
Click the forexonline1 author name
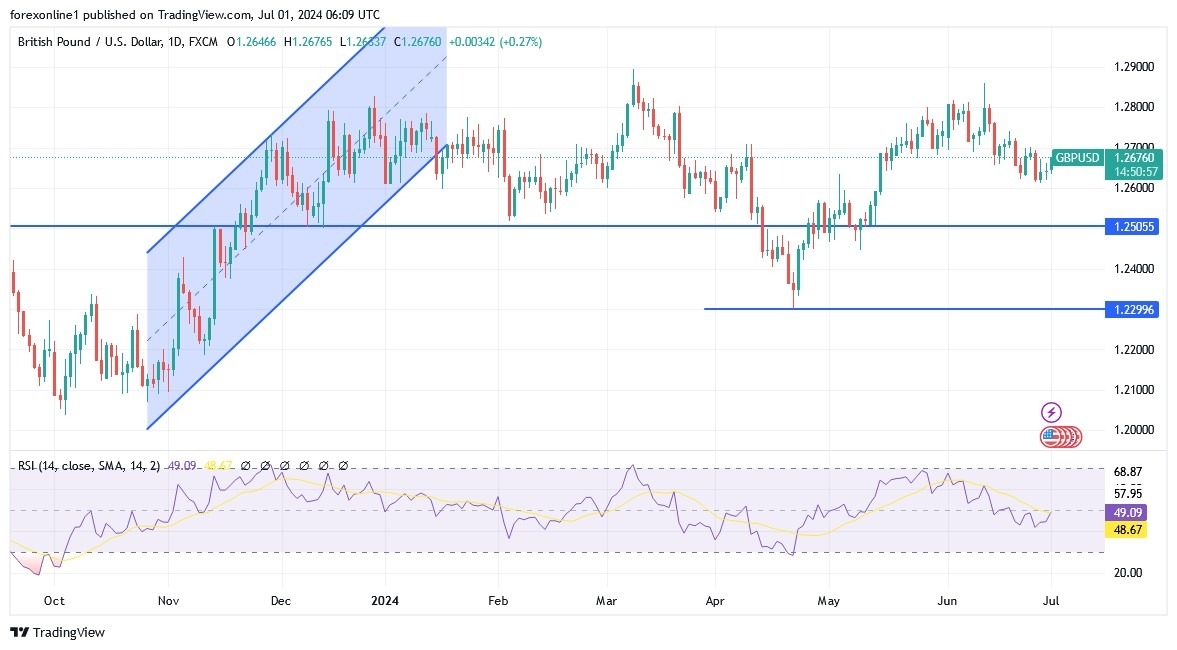(45, 15)
